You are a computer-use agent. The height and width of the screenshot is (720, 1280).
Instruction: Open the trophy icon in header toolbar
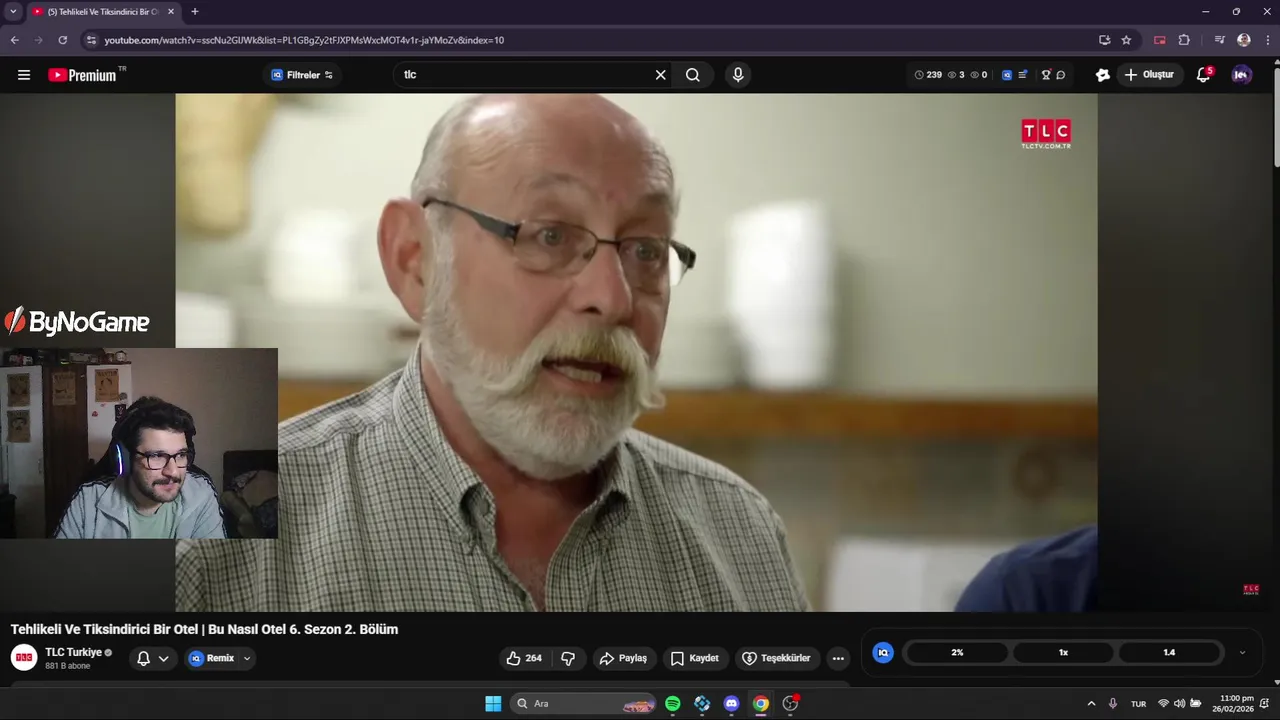coord(1046,75)
